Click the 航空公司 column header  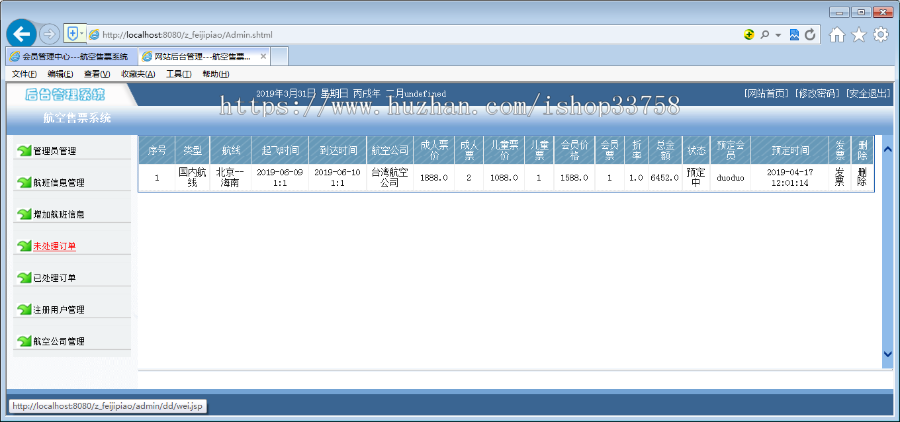pos(390,150)
